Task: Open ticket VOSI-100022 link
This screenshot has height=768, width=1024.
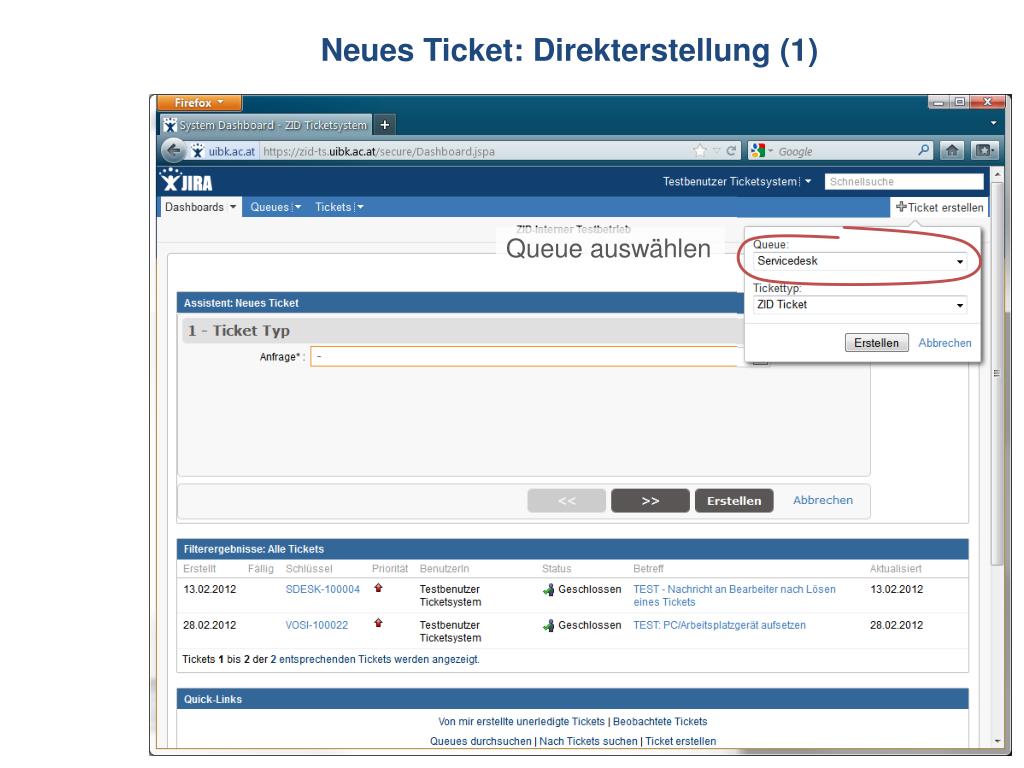Action: 317,625
